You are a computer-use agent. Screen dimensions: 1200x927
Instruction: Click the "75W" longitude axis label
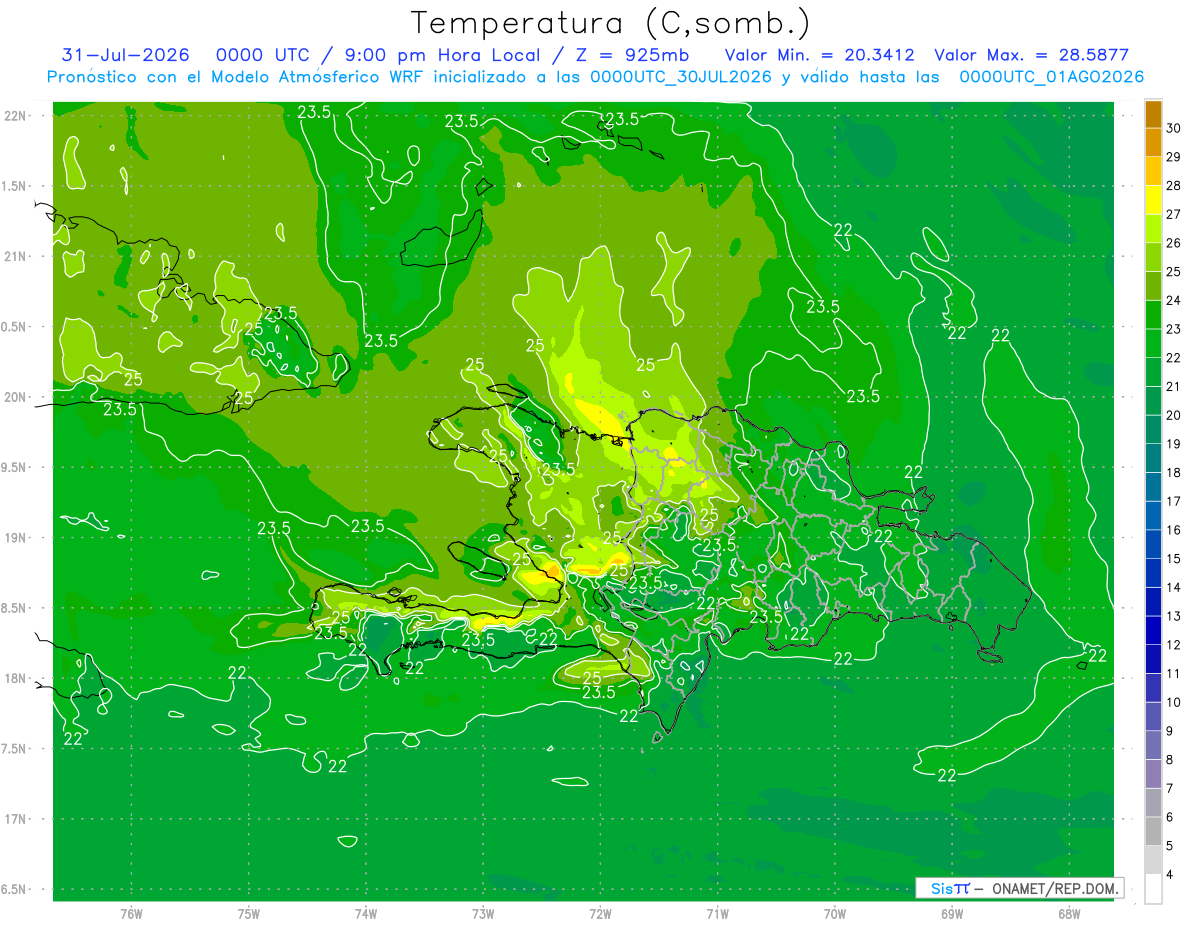click(x=249, y=914)
